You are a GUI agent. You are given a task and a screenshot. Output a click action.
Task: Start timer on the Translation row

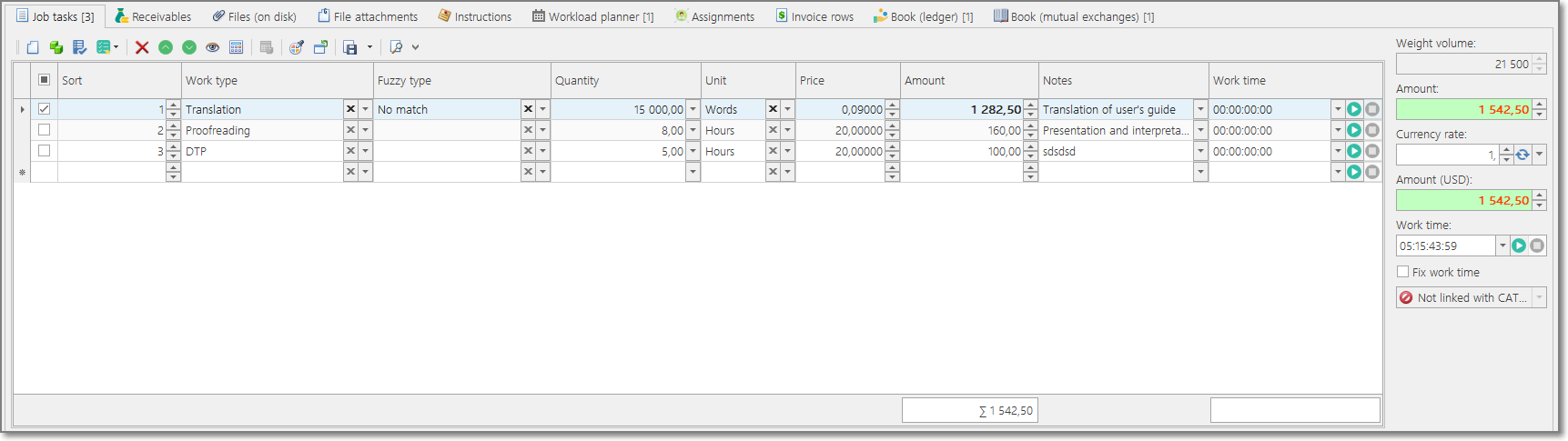(x=1354, y=109)
